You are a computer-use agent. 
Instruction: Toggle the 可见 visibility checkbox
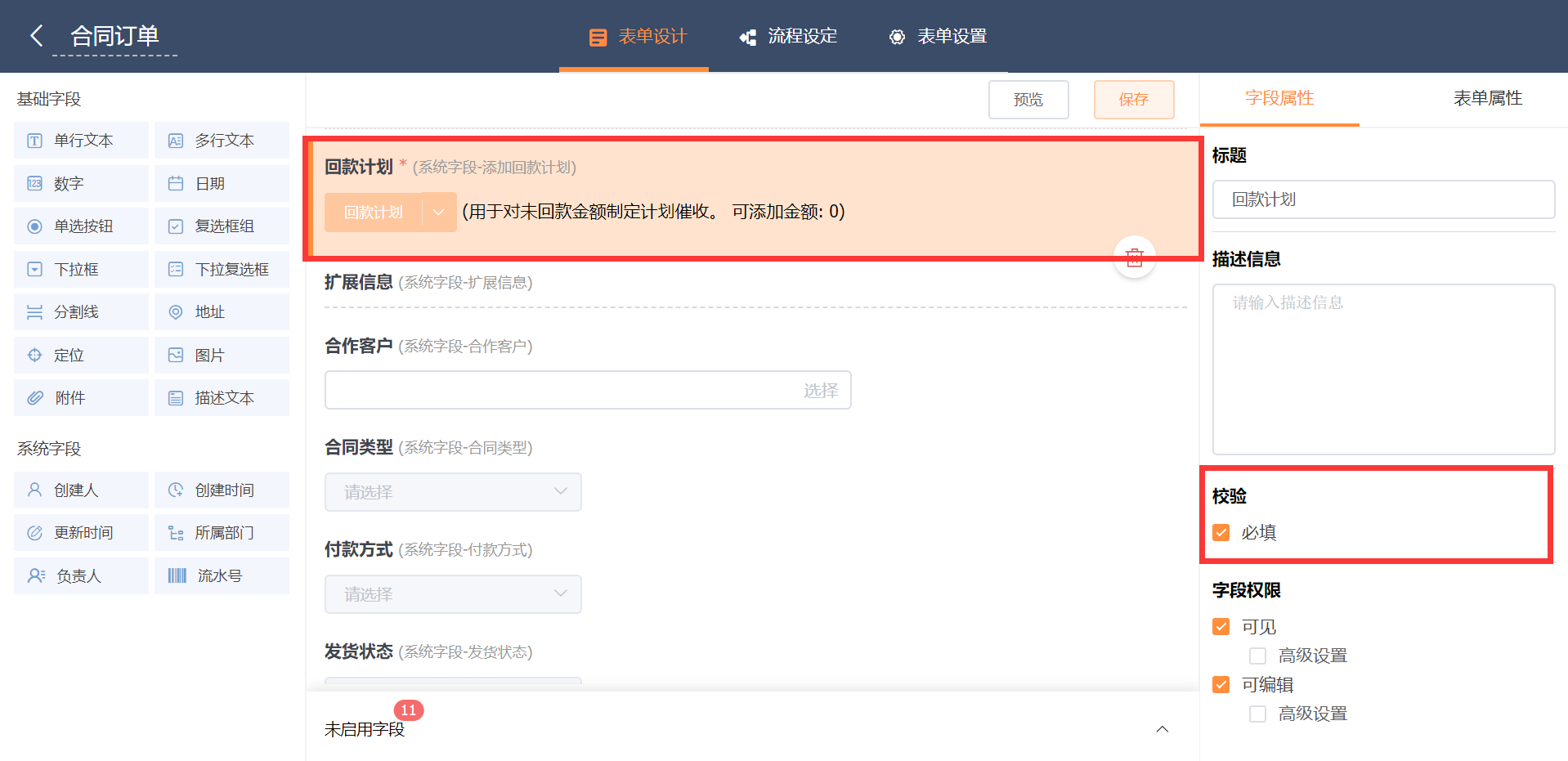[x=1221, y=627]
